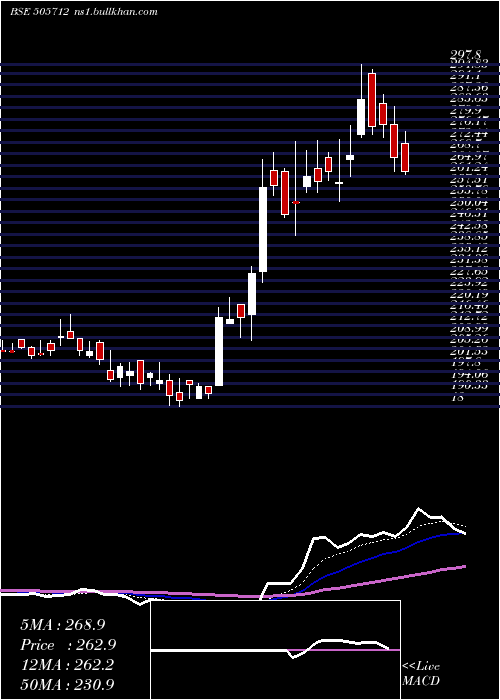Click the <<Live MACD label
Viewport: 500px width, 700px height.
tap(421, 674)
